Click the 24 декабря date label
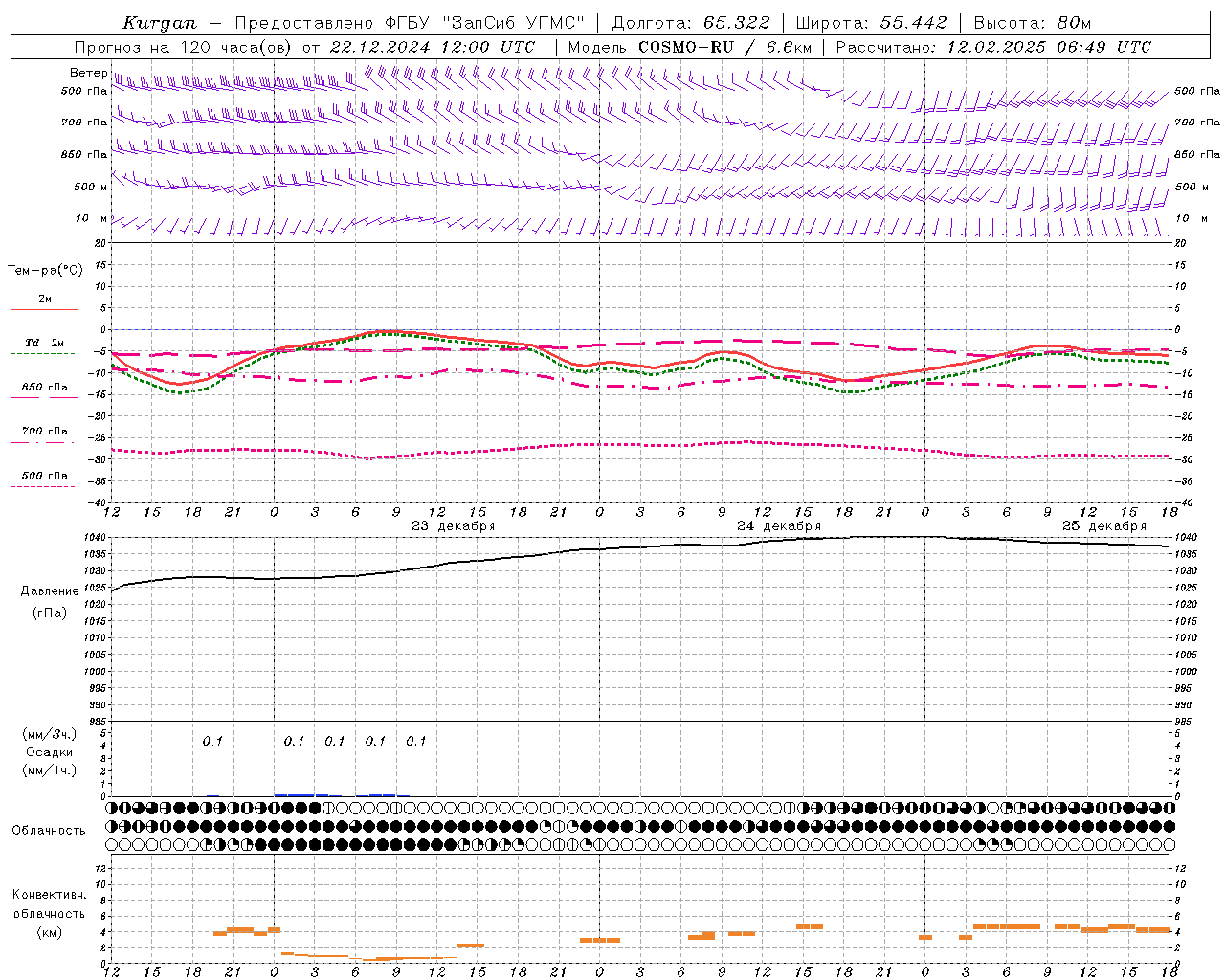1225x980 pixels. [779, 526]
